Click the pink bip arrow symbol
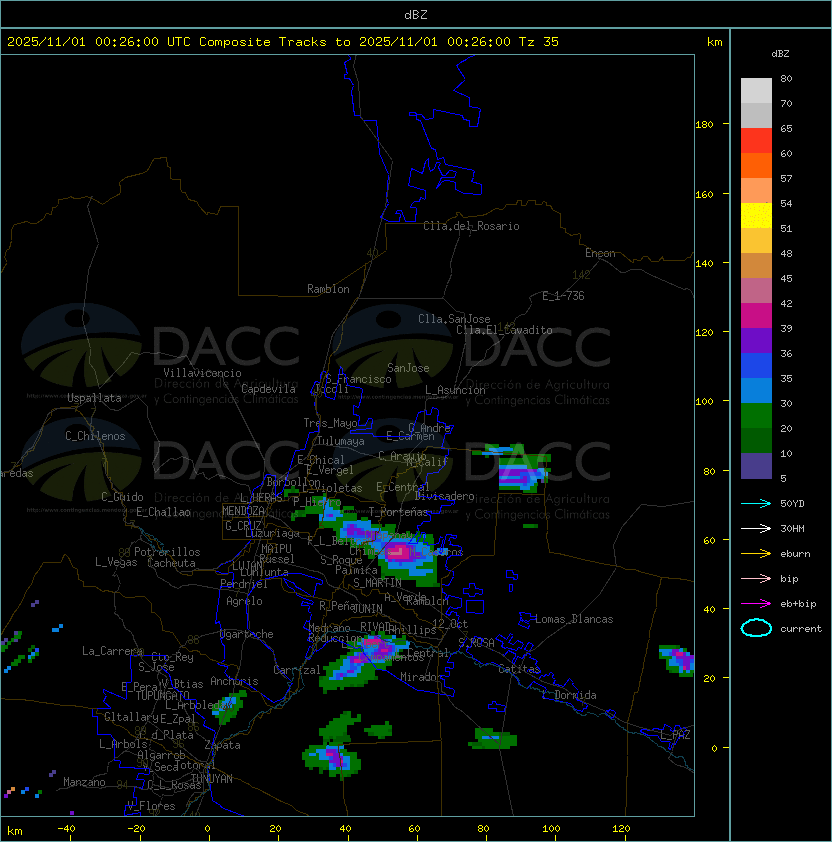The image size is (832, 842). (756, 579)
